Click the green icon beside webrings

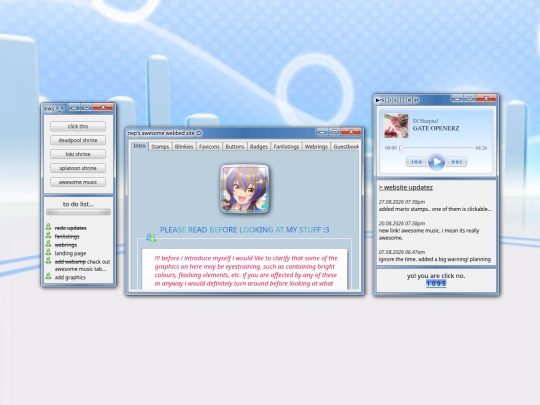[49, 244]
